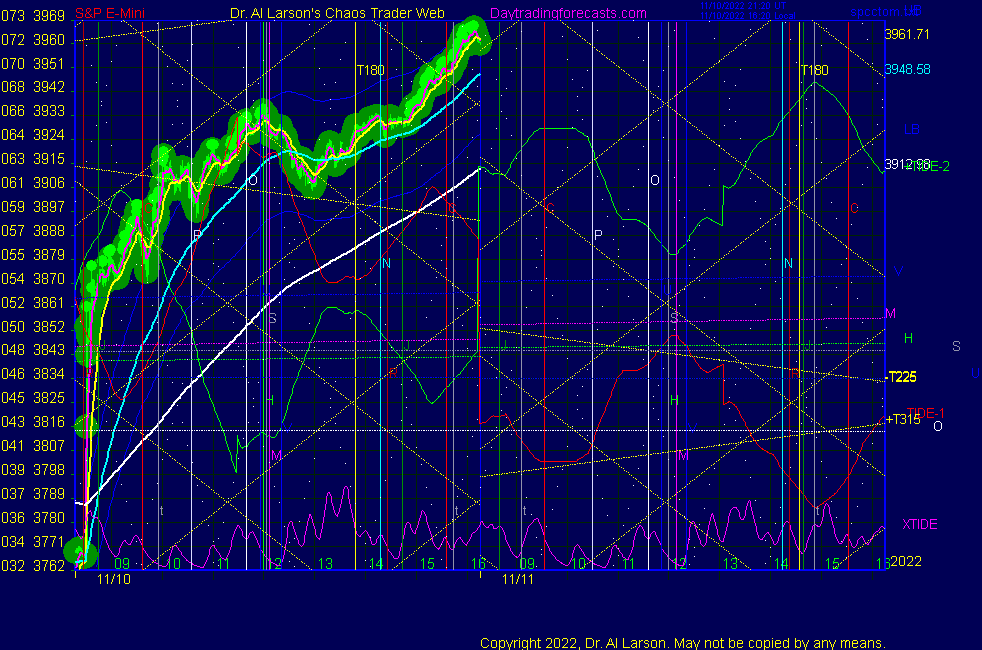Image resolution: width=982 pixels, height=650 pixels.
Task: Click the blue LB label on right edge
Action: (x=911, y=130)
